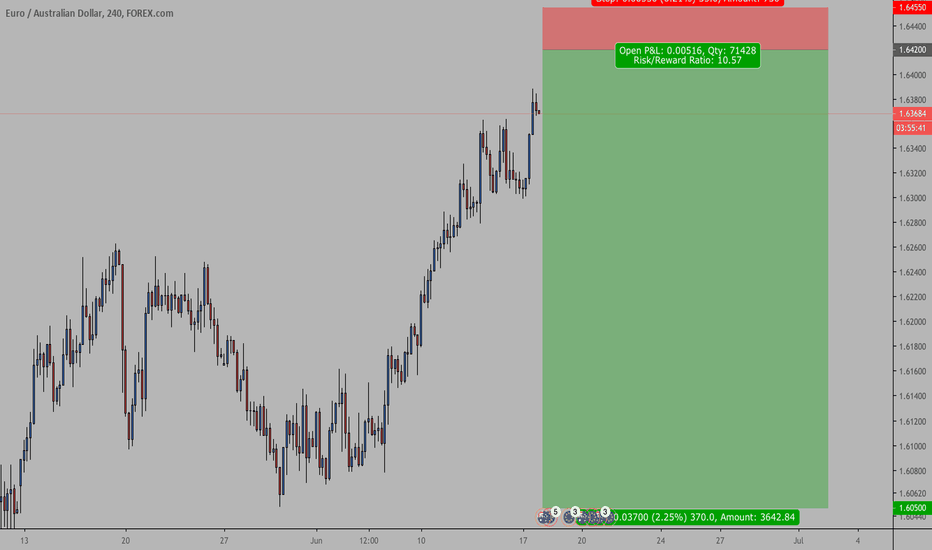The image size is (932, 550).
Task: Select the red stop-loss zone of the short position
Action: click(x=685, y=28)
